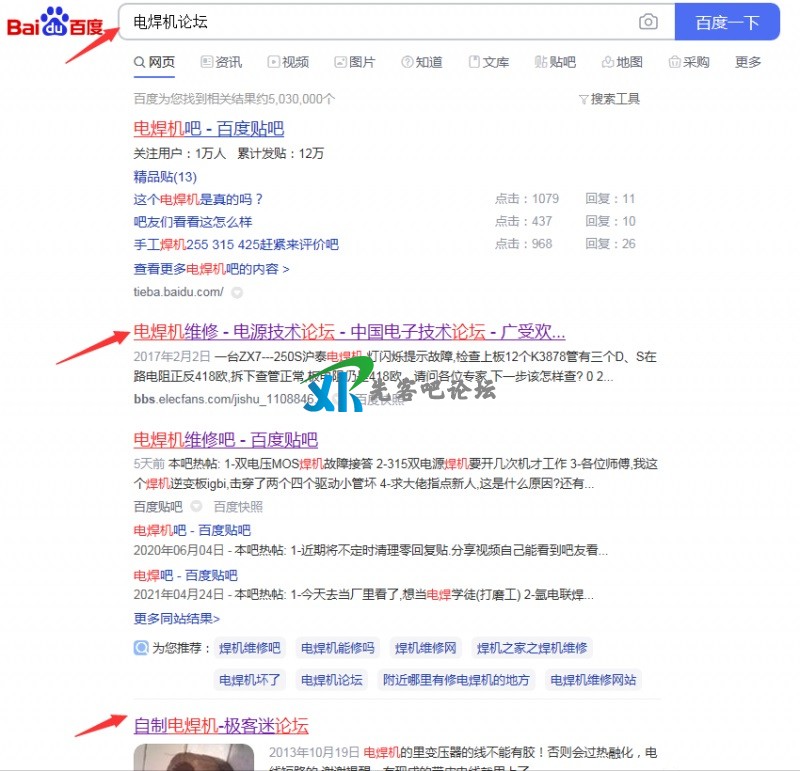The height and width of the screenshot is (771, 800).
Task: Open the 图片 search tab
Action: [x=355, y=62]
